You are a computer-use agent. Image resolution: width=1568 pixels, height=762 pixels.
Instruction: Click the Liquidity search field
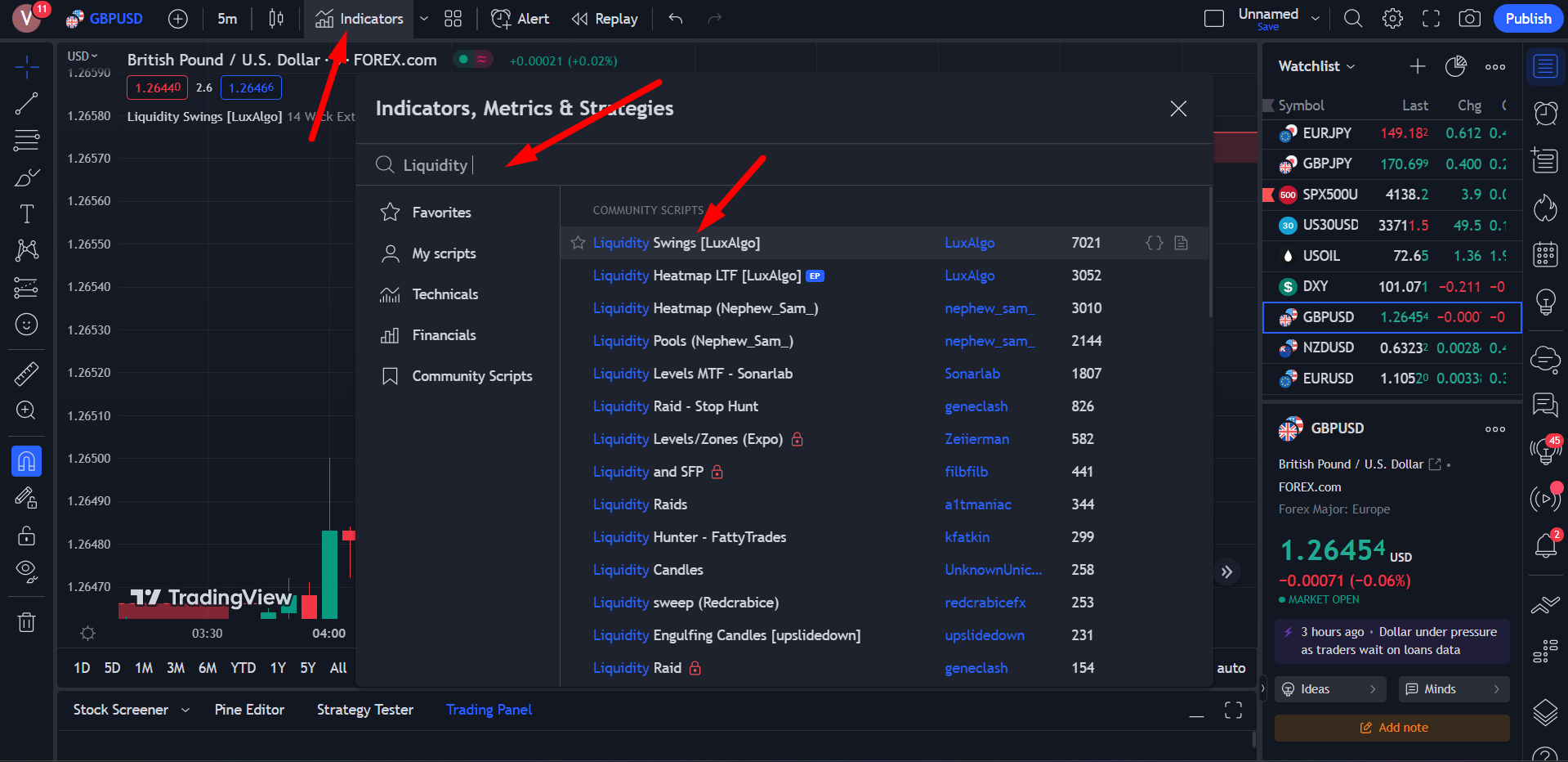[x=784, y=165]
